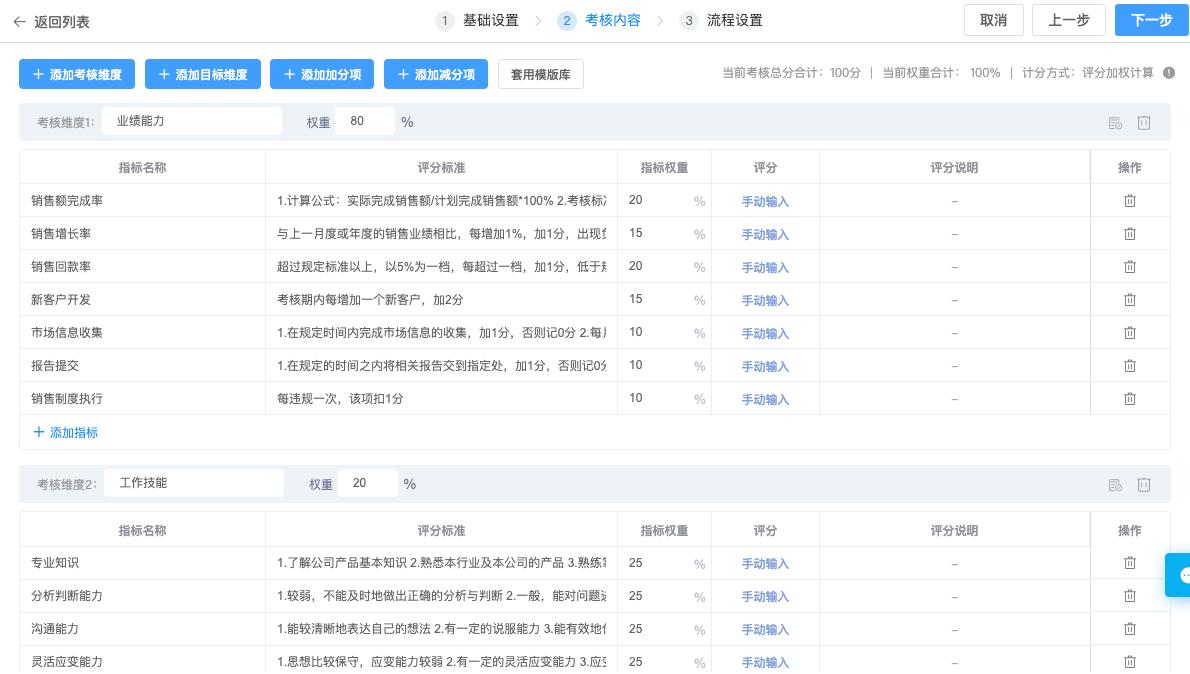Click 手动输入 for 灵活应变能力
Viewport: 1190px width, 674px height.
[x=765, y=663]
